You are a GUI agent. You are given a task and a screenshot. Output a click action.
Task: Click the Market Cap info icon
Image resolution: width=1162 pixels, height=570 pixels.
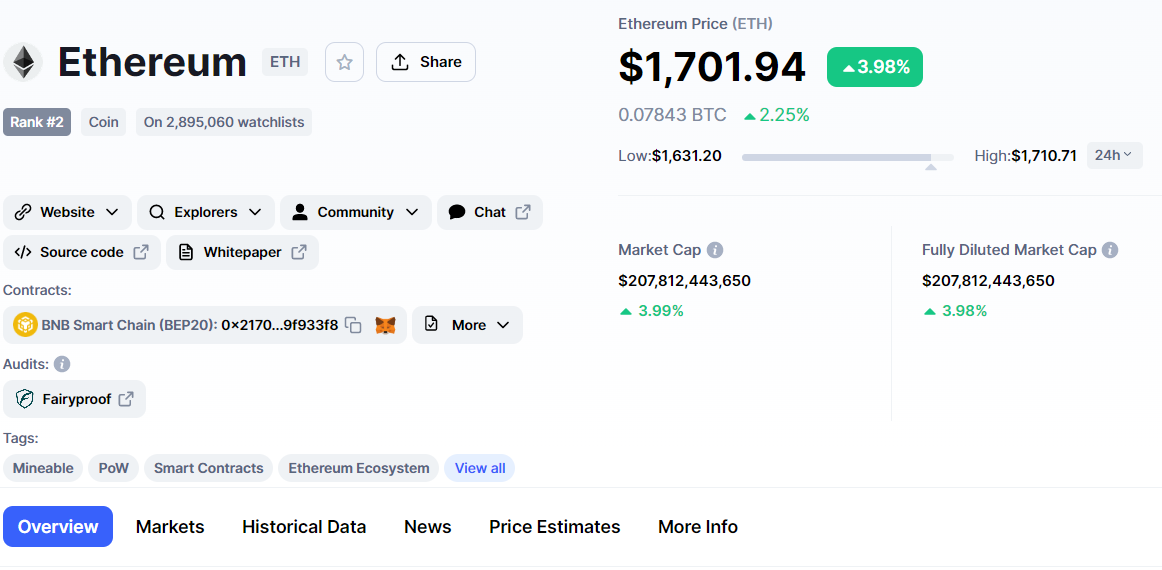tap(715, 251)
